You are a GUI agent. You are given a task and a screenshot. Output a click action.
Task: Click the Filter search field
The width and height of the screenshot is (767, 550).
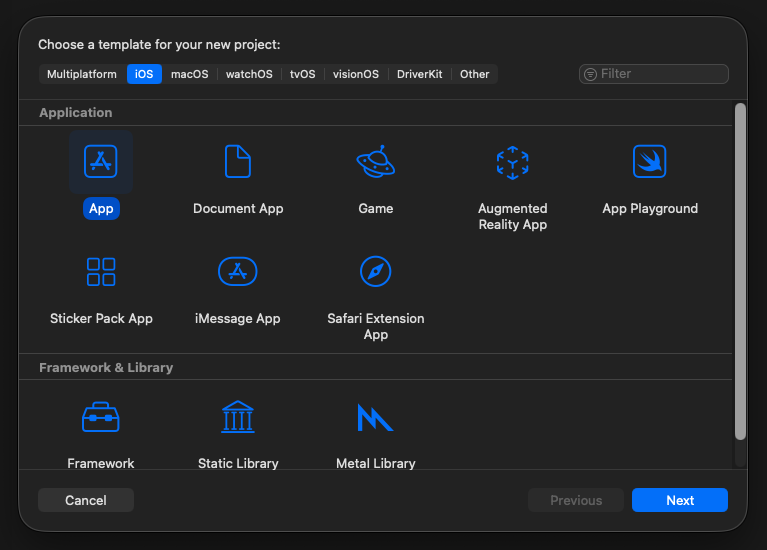click(660, 74)
